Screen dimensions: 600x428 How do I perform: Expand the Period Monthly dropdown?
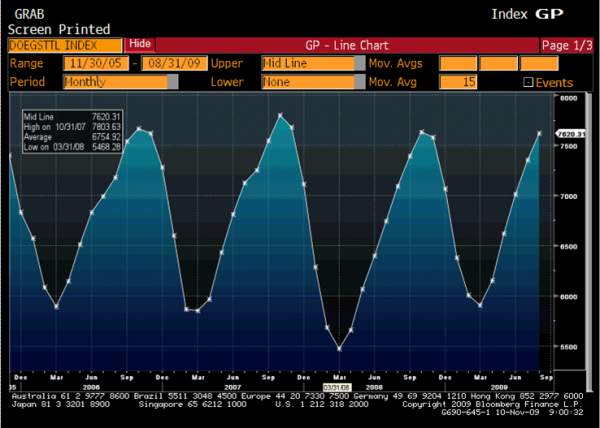[x=120, y=82]
